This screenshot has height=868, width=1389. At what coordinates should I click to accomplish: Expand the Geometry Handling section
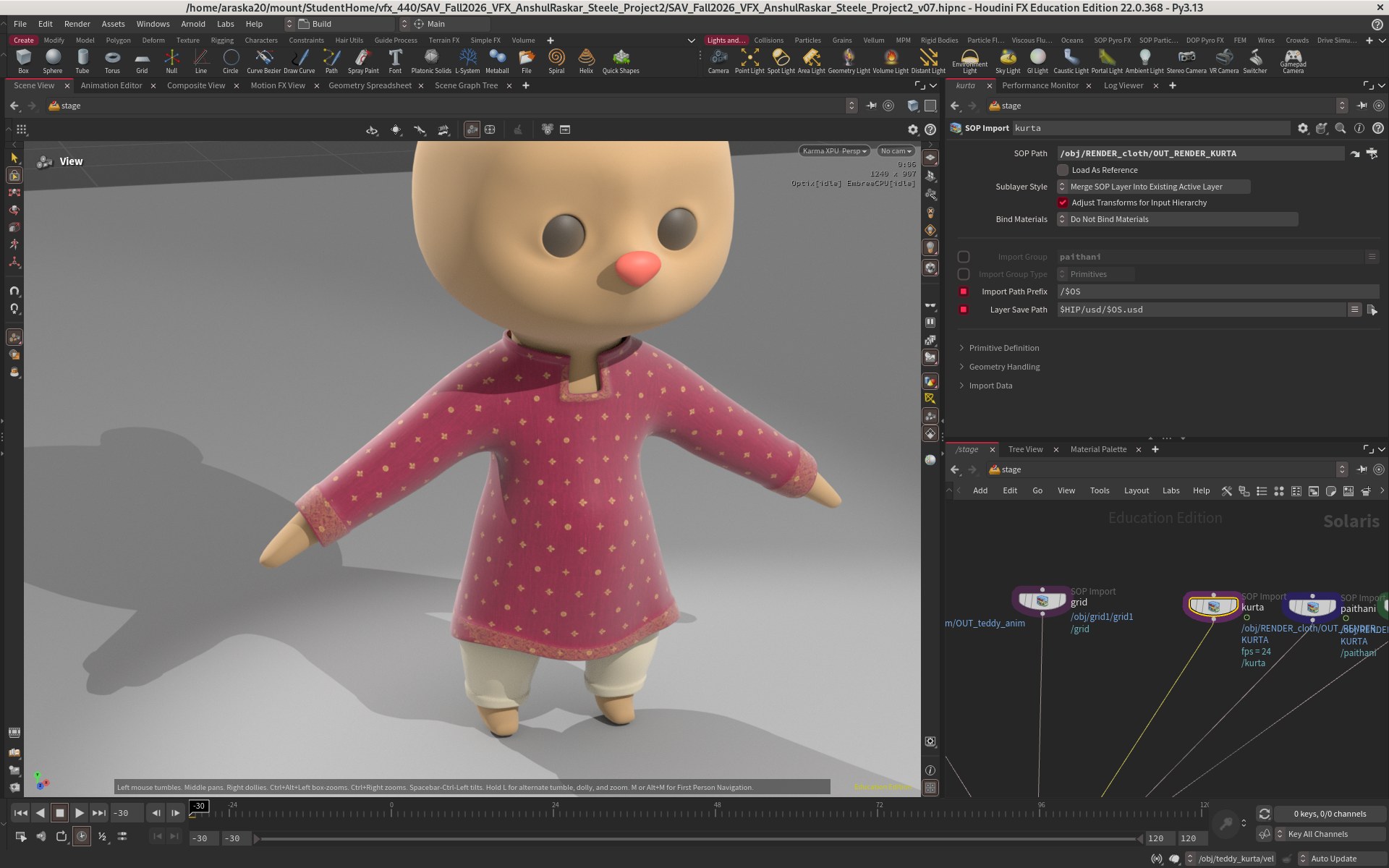point(1004,367)
